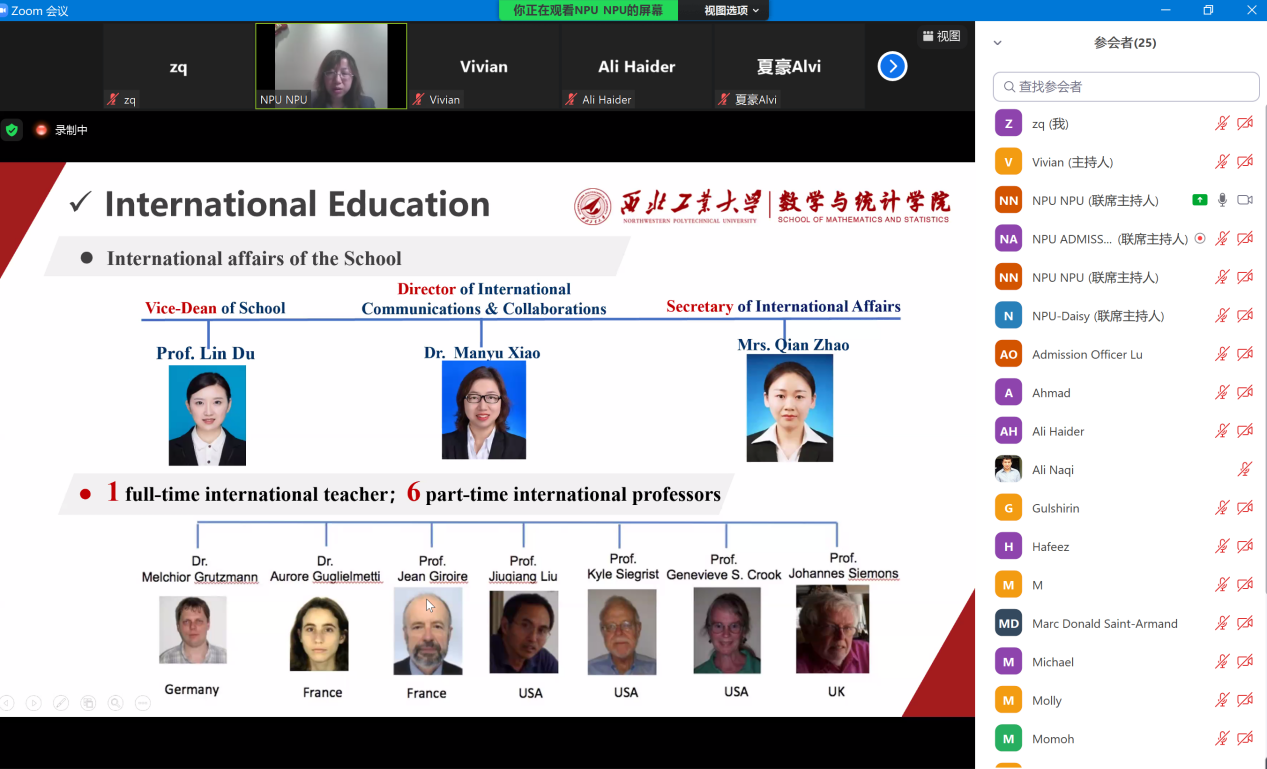This screenshot has height=769, width=1267.
Task: Collapse the participants panel with the chevron
Action: (x=997, y=43)
